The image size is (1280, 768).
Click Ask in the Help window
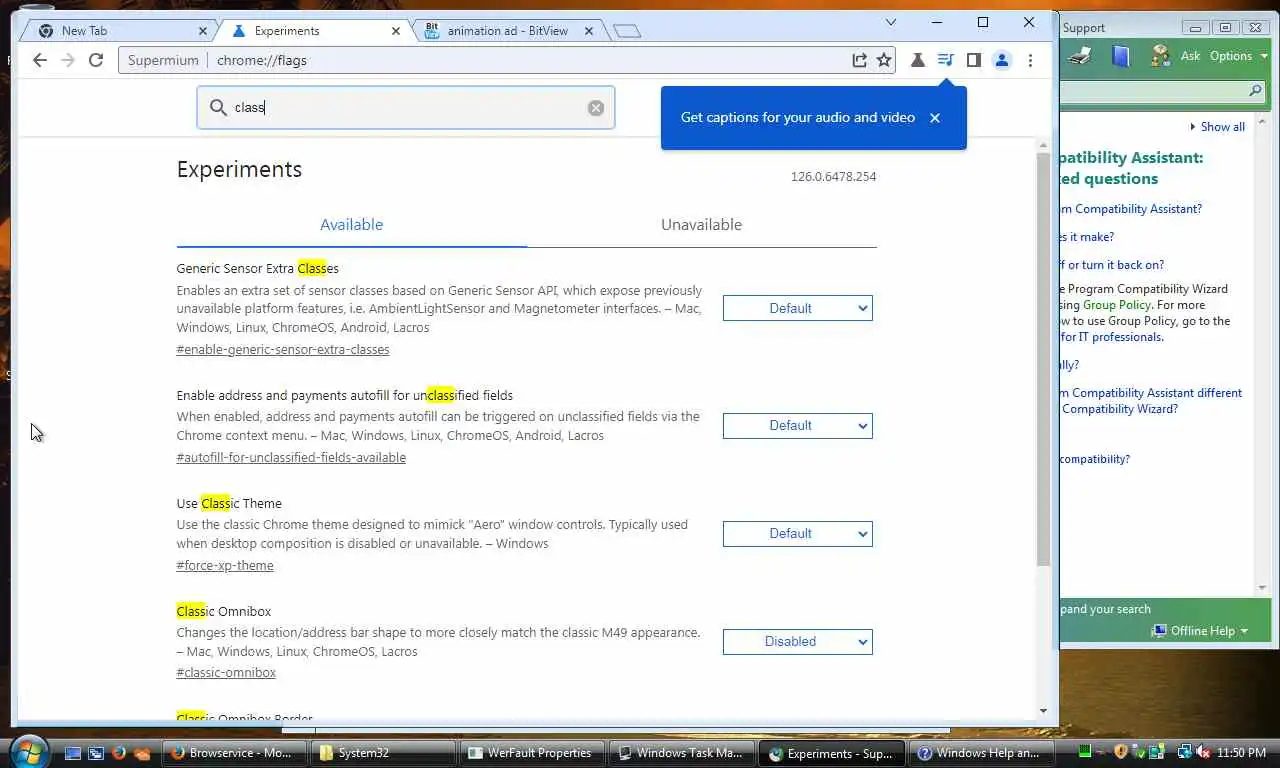(x=1190, y=56)
